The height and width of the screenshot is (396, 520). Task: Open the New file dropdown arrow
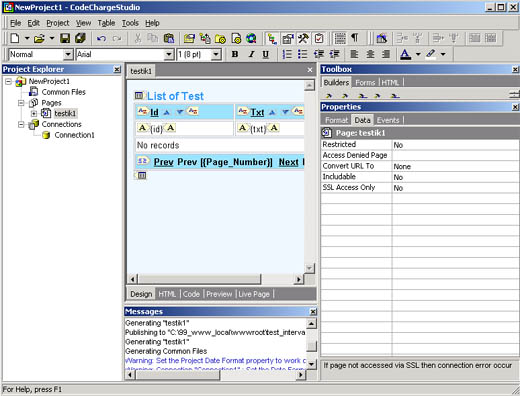tap(27, 38)
